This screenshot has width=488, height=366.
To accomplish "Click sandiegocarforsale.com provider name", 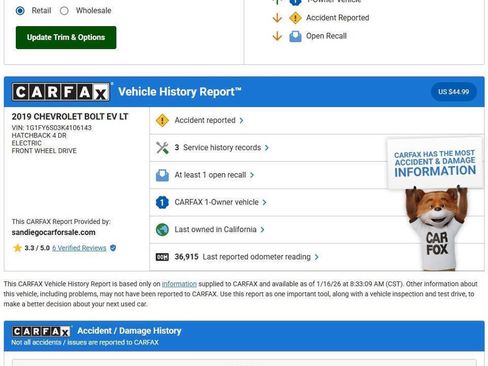I will point(53,232).
